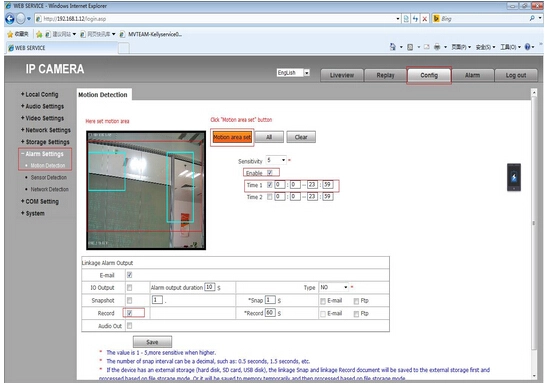Click the red stop-loading X icon

pyautogui.click(x=424, y=19)
